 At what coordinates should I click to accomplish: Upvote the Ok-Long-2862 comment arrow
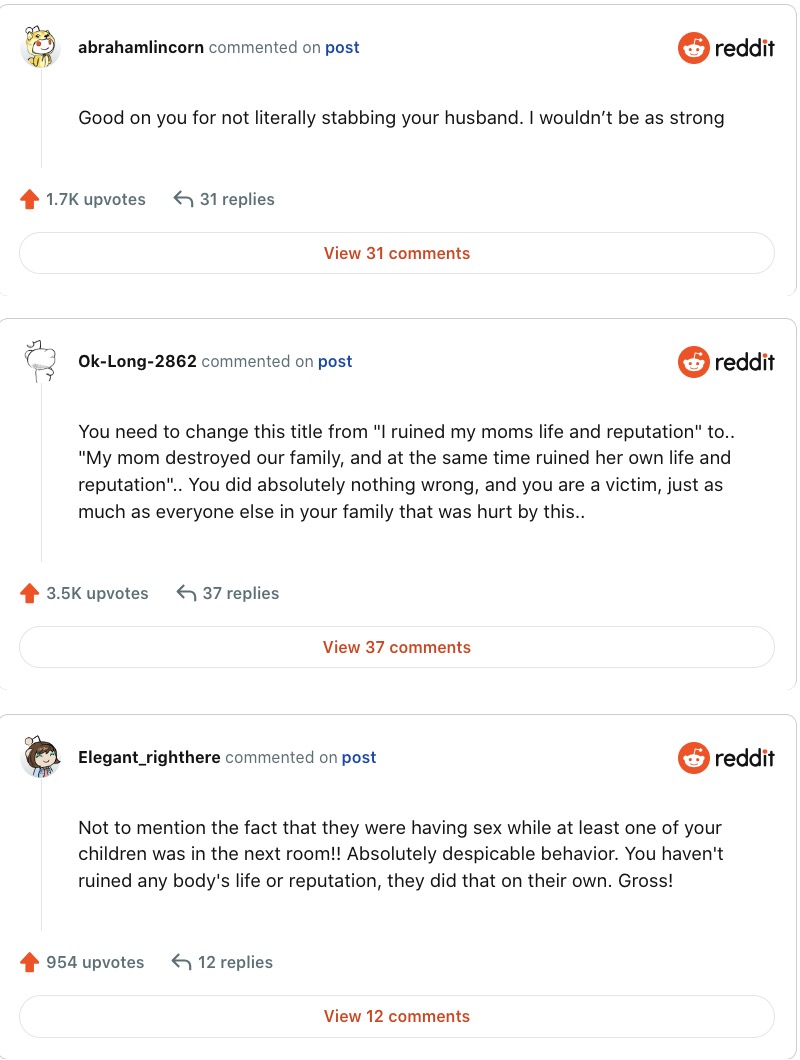coord(30,593)
